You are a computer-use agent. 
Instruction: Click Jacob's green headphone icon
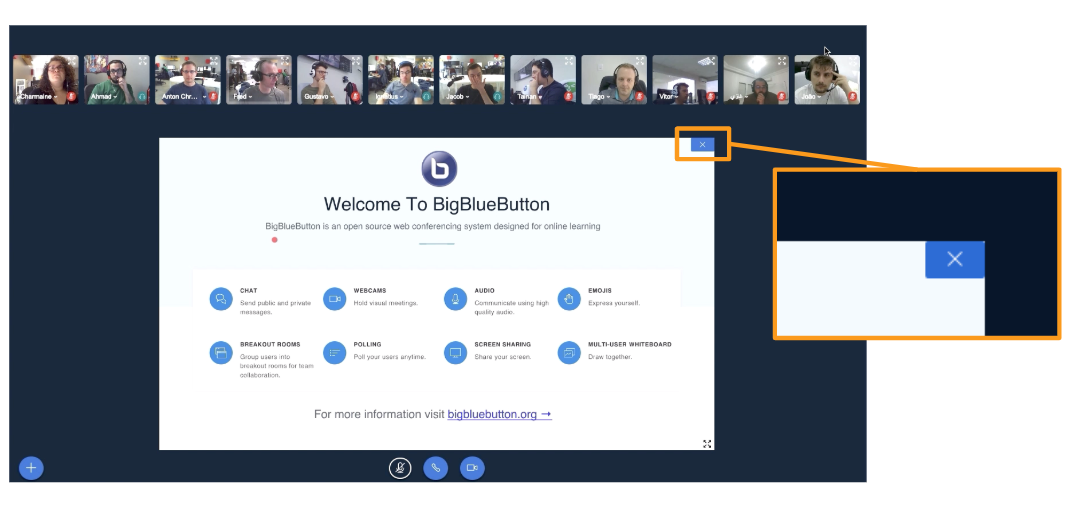[497, 97]
